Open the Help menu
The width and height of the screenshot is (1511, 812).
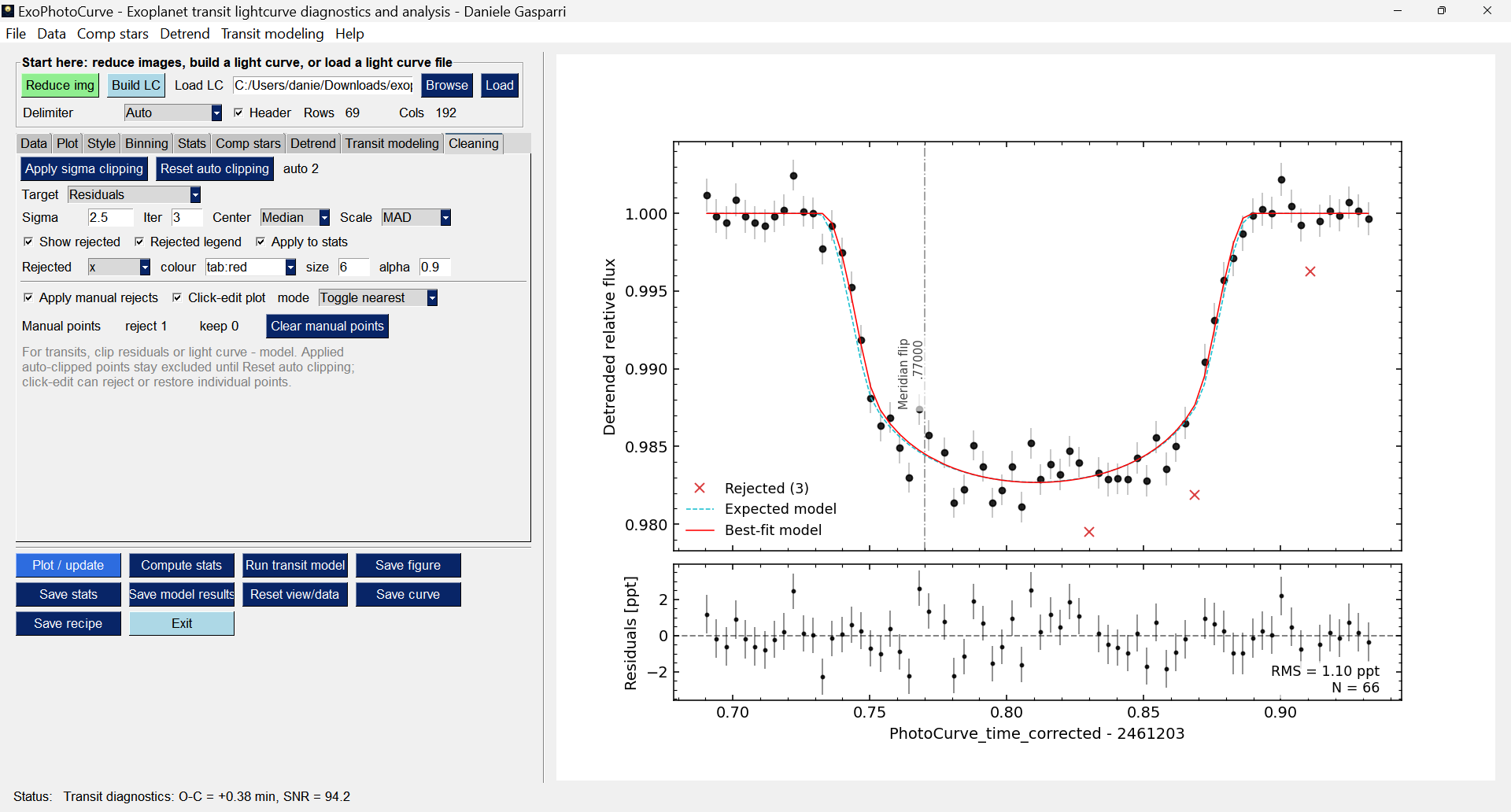pyautogui.click(x=349, y=34)
